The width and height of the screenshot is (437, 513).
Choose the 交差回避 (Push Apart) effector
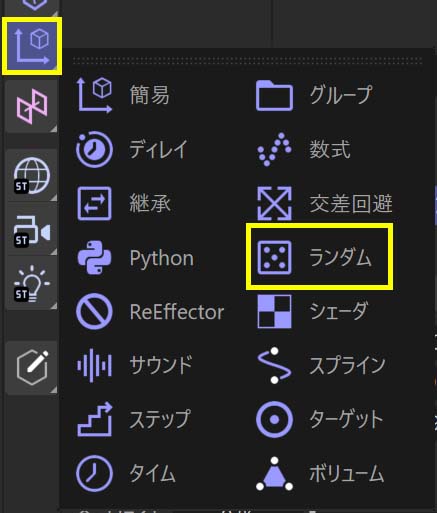(325, 203)
